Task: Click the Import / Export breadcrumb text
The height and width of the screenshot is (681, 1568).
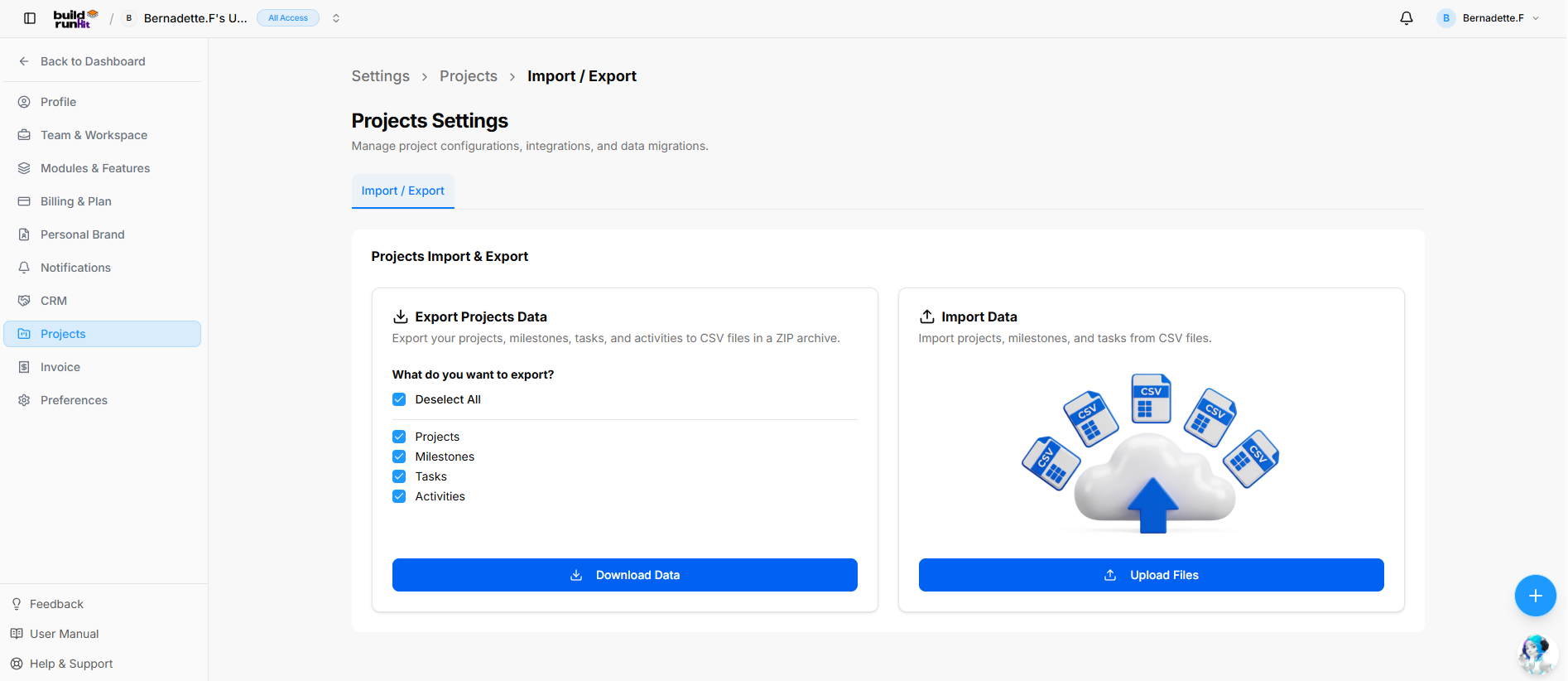Action: coord(582,76)
